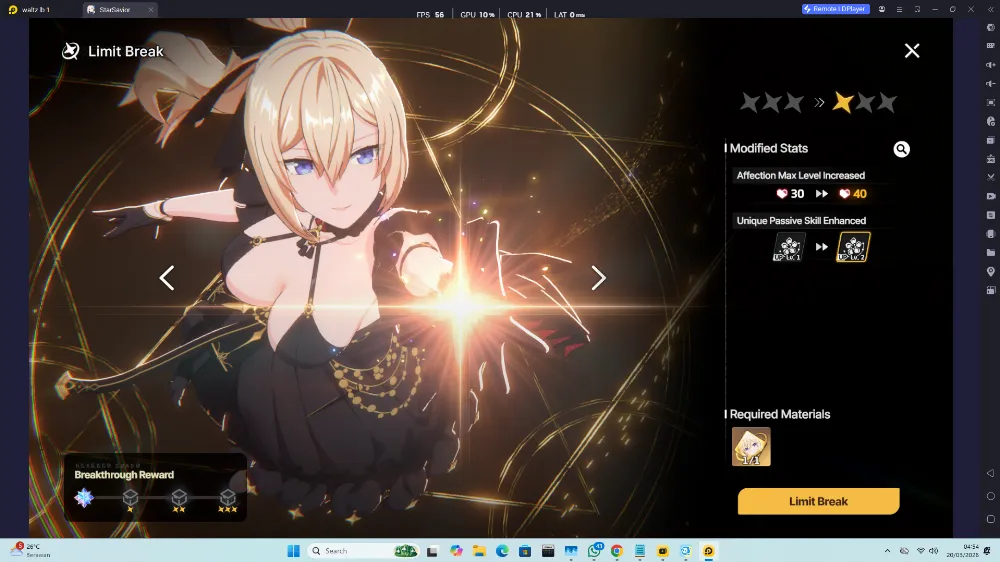Click the two-star breakthrough reward box
The width and height of the screenshot is (1000, 562).
click(x=179, y=498)
